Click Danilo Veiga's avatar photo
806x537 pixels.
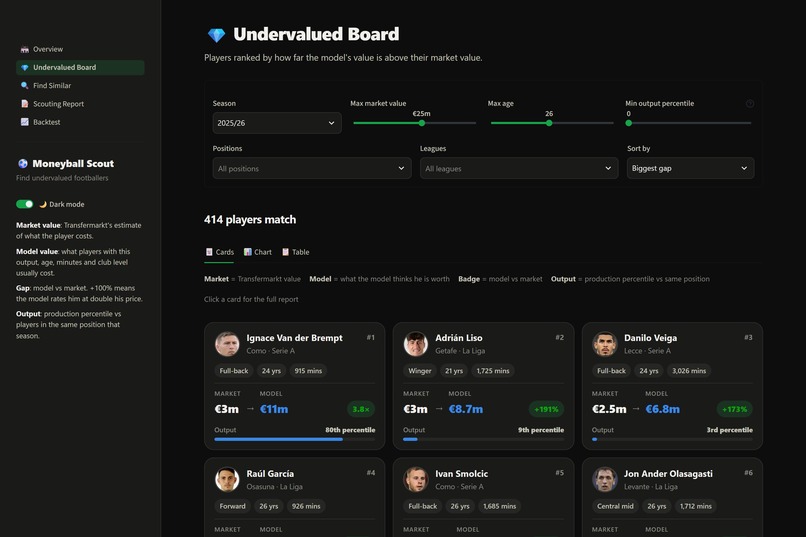604,344
